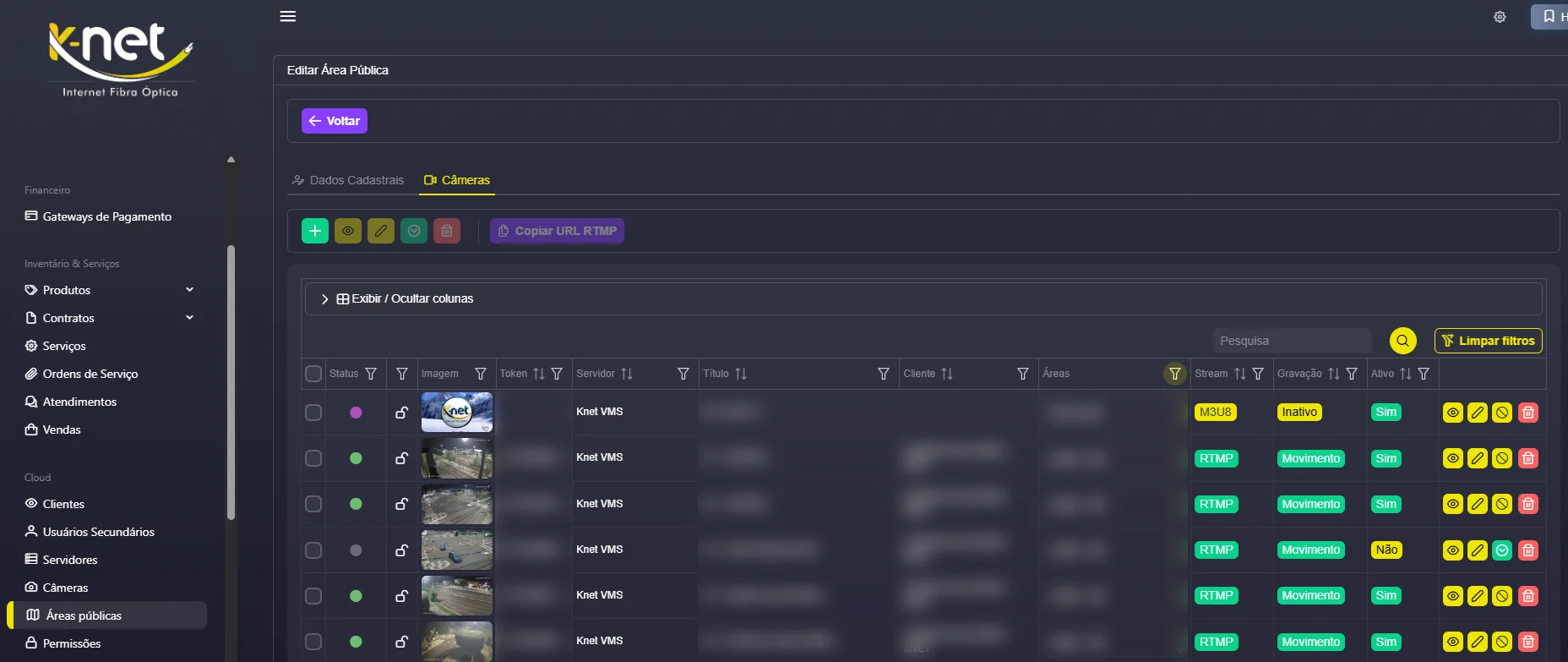Open filter on Stream column
Image resolution: width=1568 pixels, height=662 pixels.
(x=1258, y=374)
